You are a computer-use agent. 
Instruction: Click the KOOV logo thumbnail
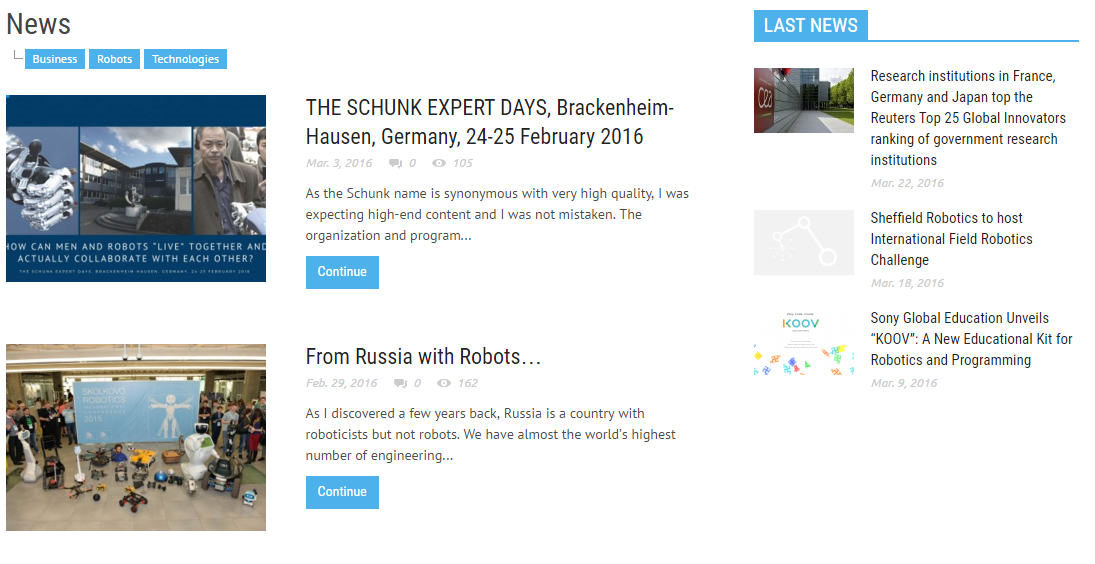(x=804, y=342)
